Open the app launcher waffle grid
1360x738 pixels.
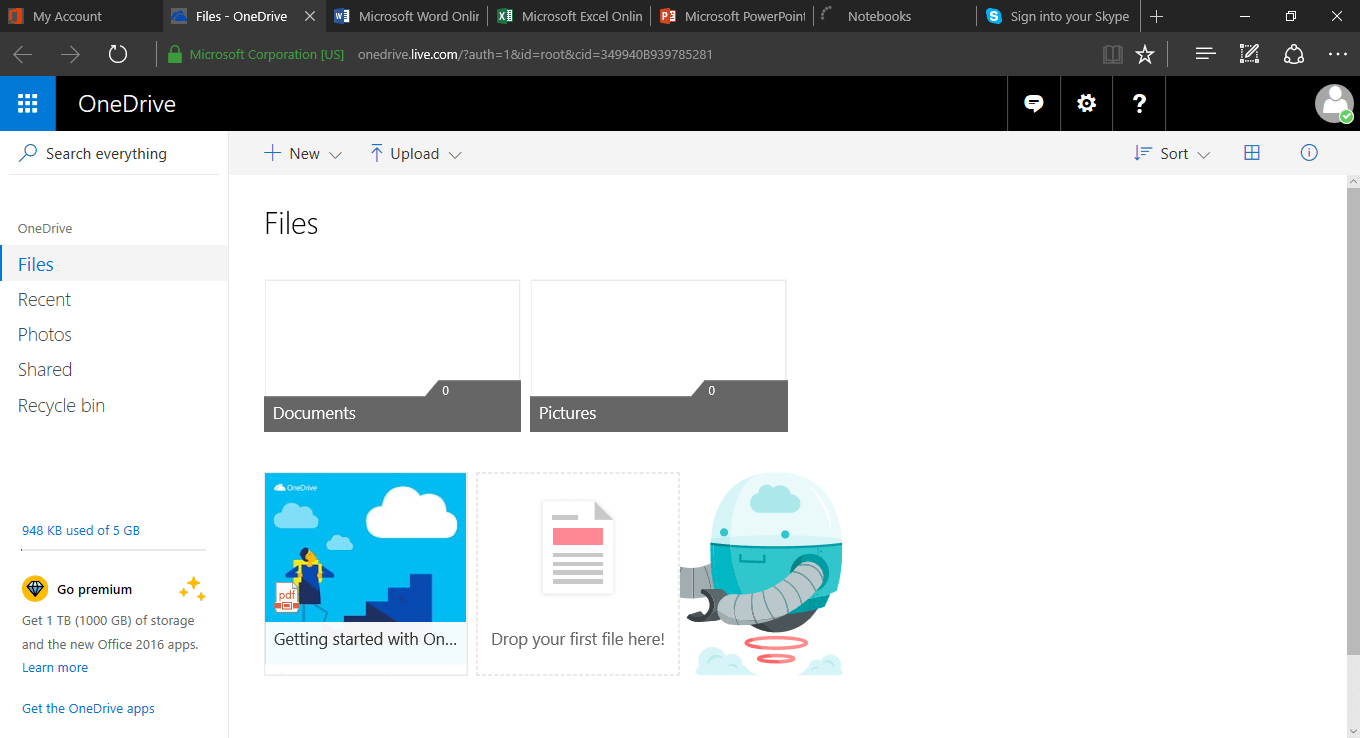(28, 103)
